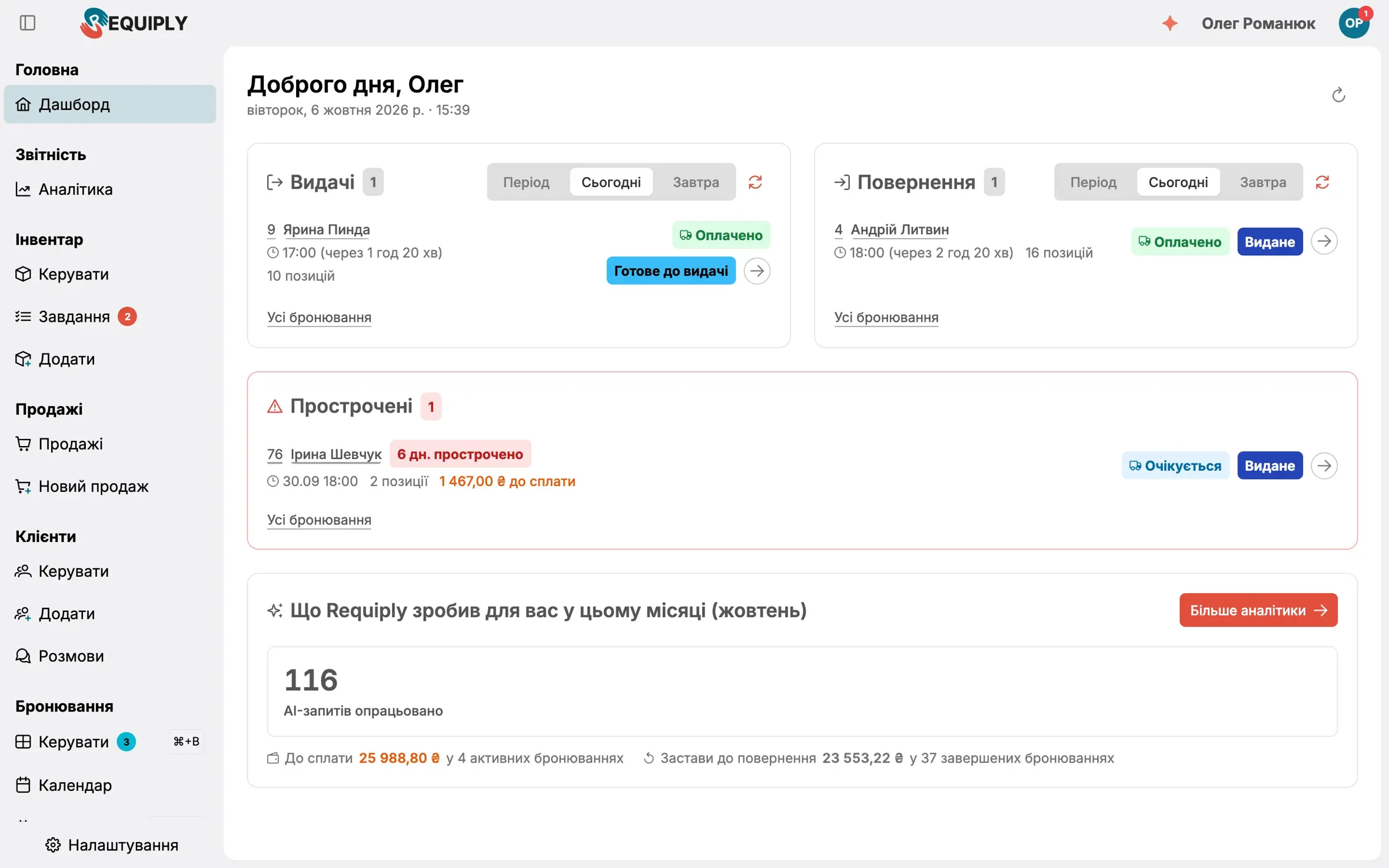The image size is (1389, 868).
Task: Click the Готове до видачі button
Action: click(671, 271)
